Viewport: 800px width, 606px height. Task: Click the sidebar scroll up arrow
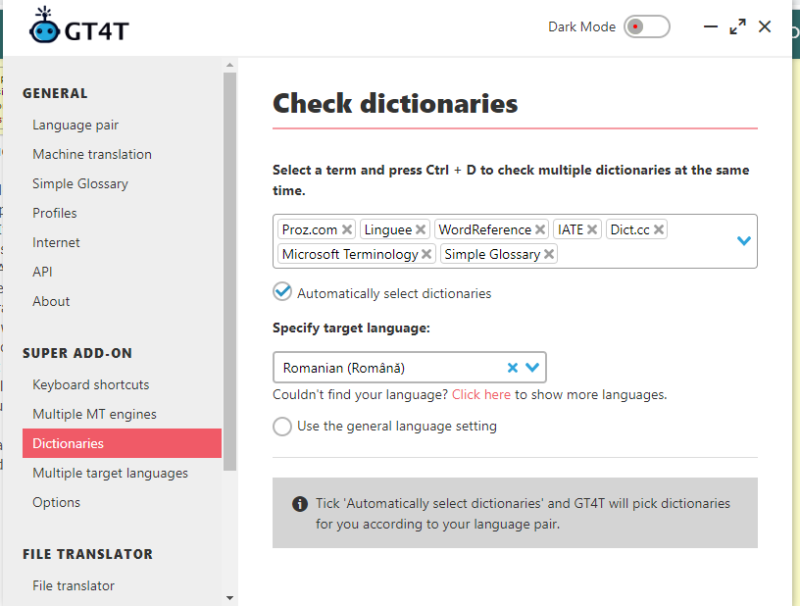[x=230, y=65]
